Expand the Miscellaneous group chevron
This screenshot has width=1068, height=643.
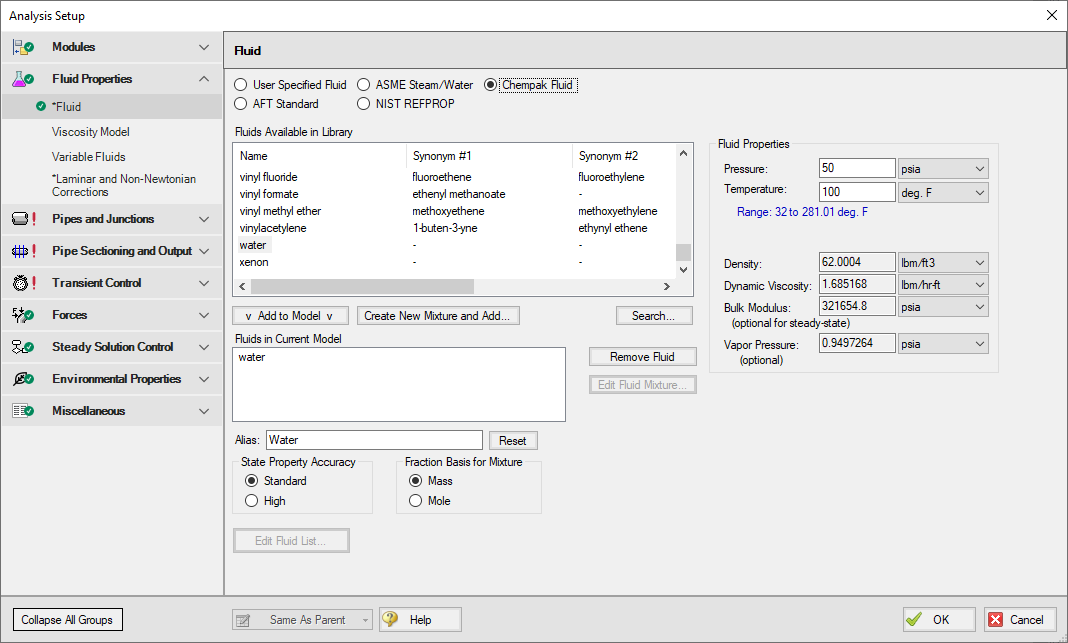[204, 411]
